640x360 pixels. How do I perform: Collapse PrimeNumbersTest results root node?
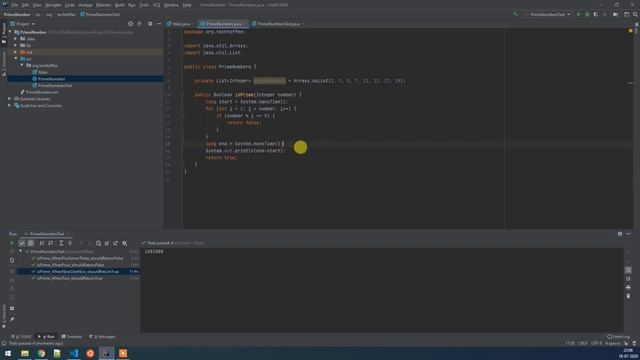click(x=21, y=251)
